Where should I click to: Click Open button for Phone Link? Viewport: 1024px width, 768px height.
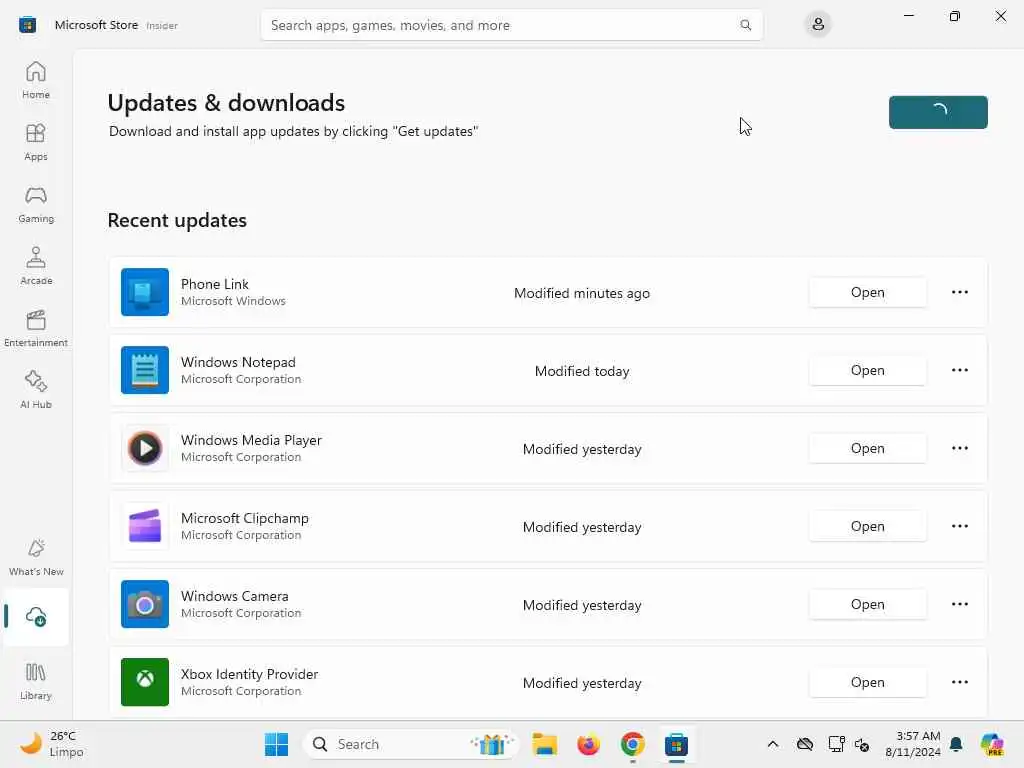tap(867, 292)
